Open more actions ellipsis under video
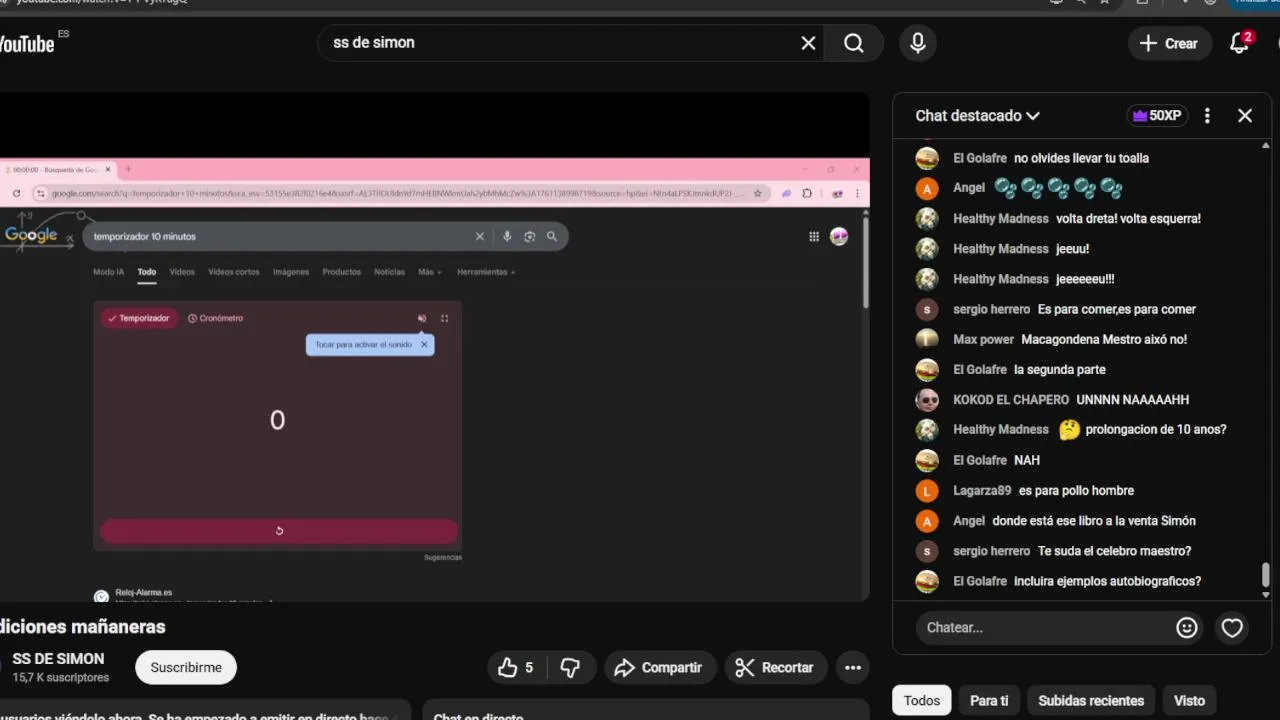Screen dimensions: 1280x720 [x=853, y=667]
